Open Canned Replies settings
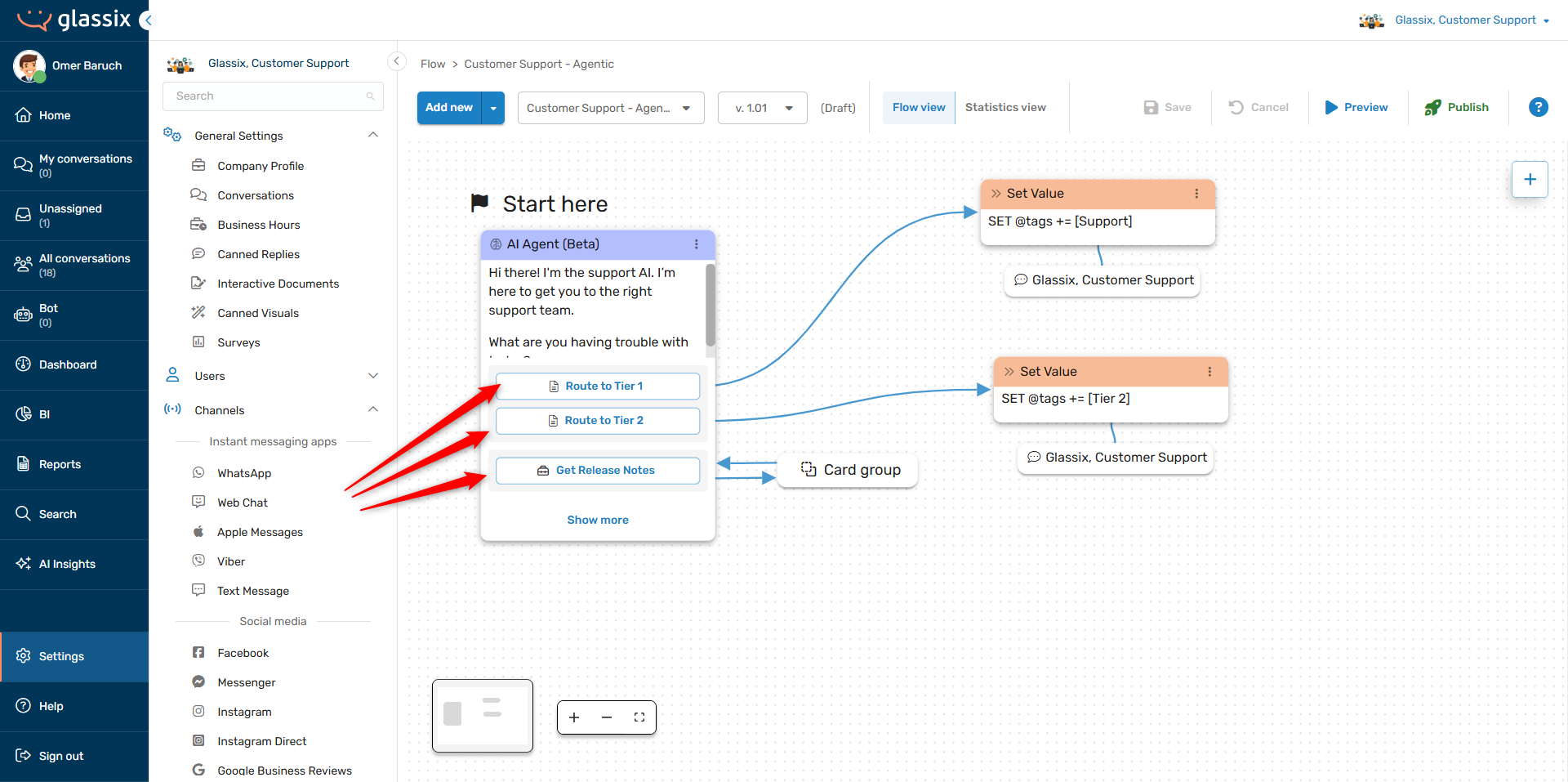Screen dimensions: 1568x782 click(x=258, y=254)
